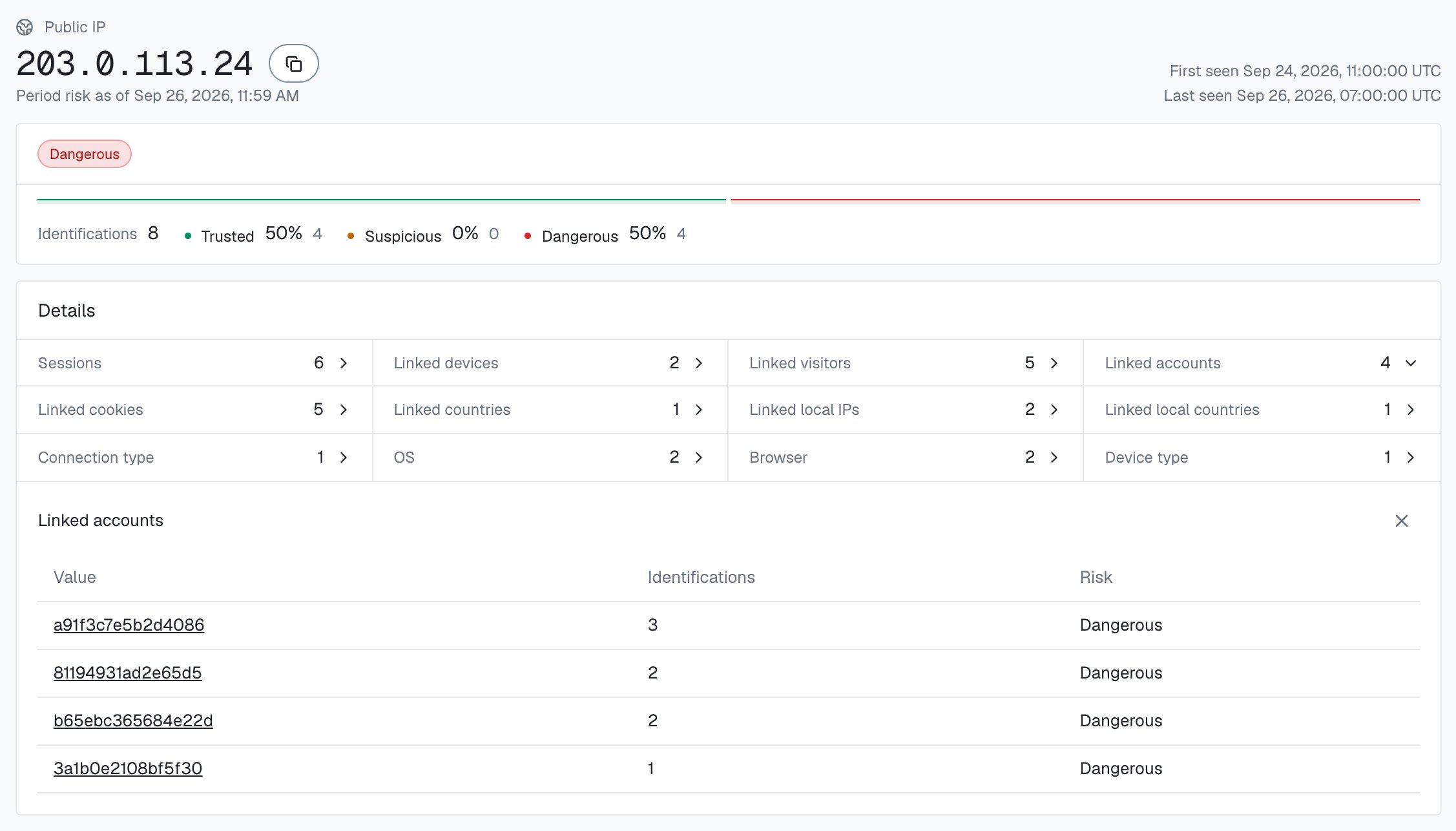The height and width of the screenshot is (831, 1456).
Task: Click the Value column header
Action: click(74, 577)
